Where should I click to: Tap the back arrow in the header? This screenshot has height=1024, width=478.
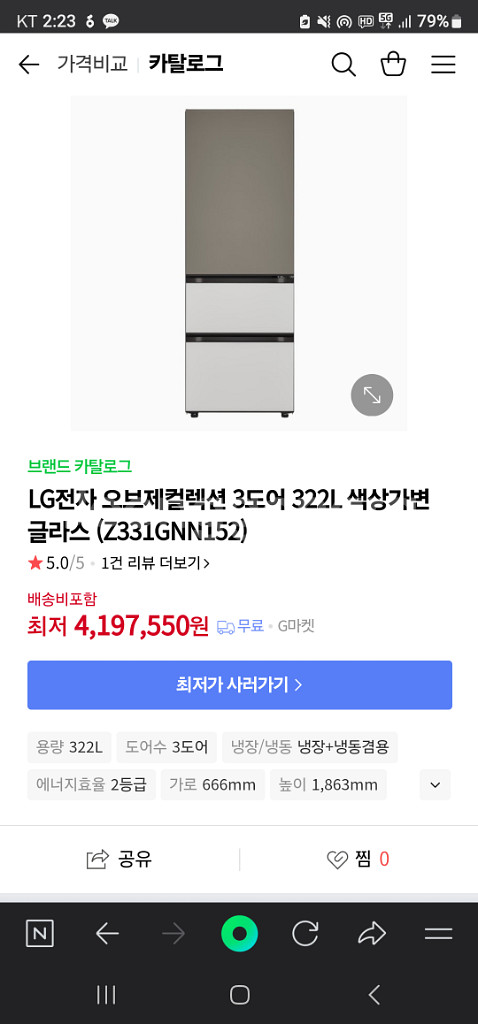(29, 65)
